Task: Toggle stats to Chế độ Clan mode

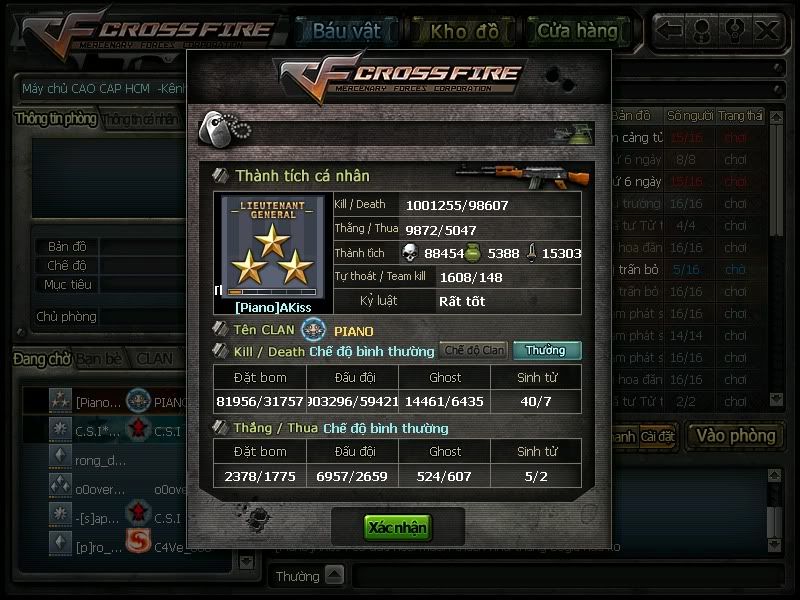Action: pos(473,351)
